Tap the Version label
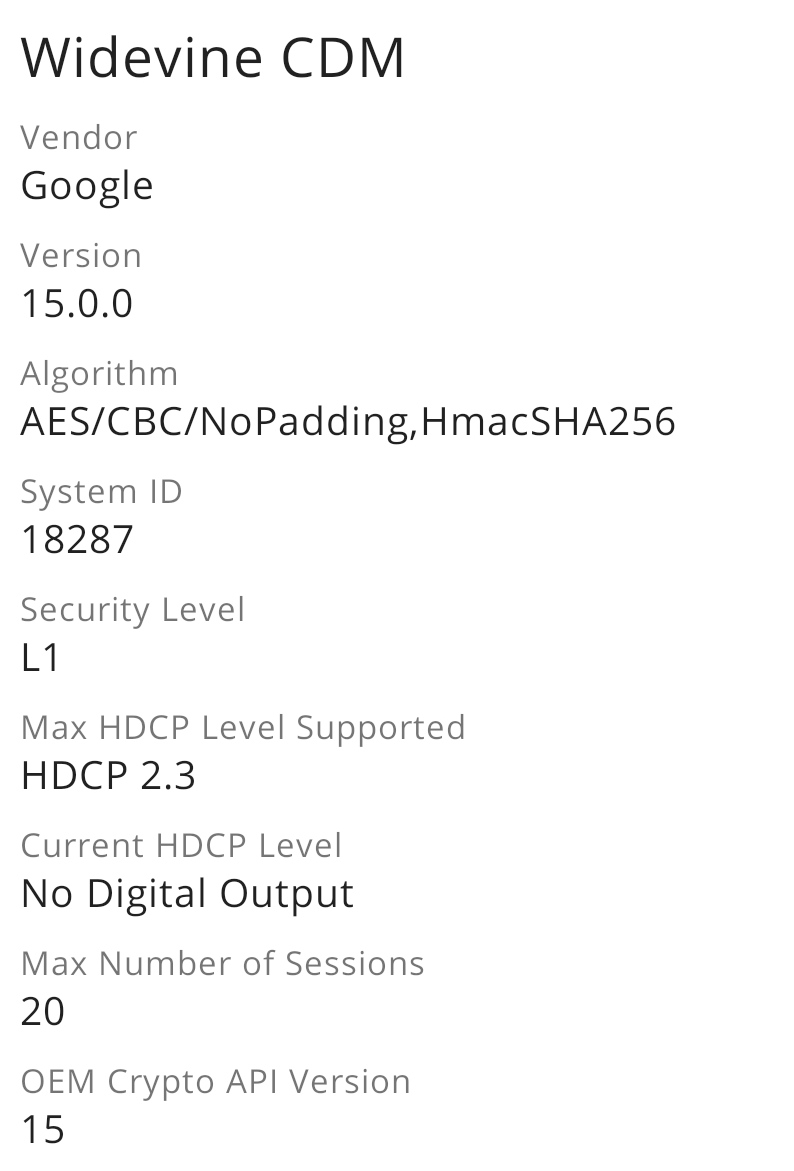The width and height of the screenshot is (794, 1171). 81,255
